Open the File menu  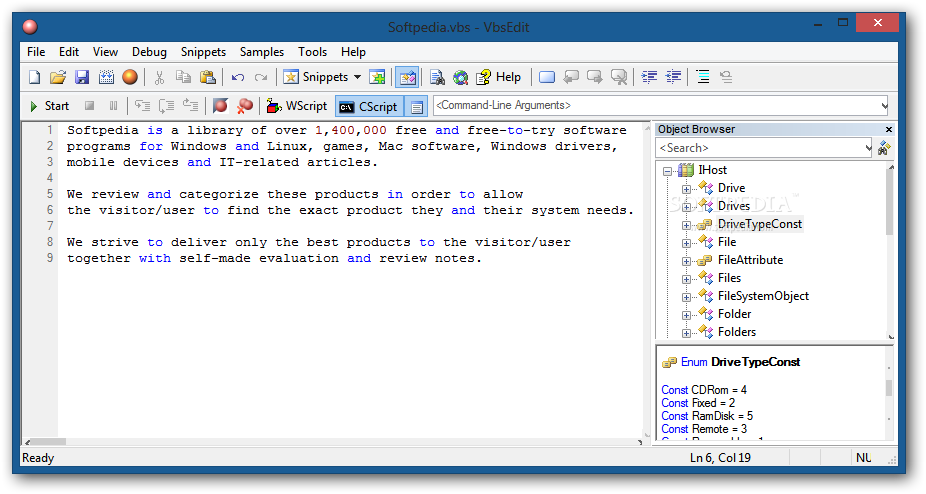(36, 52)
